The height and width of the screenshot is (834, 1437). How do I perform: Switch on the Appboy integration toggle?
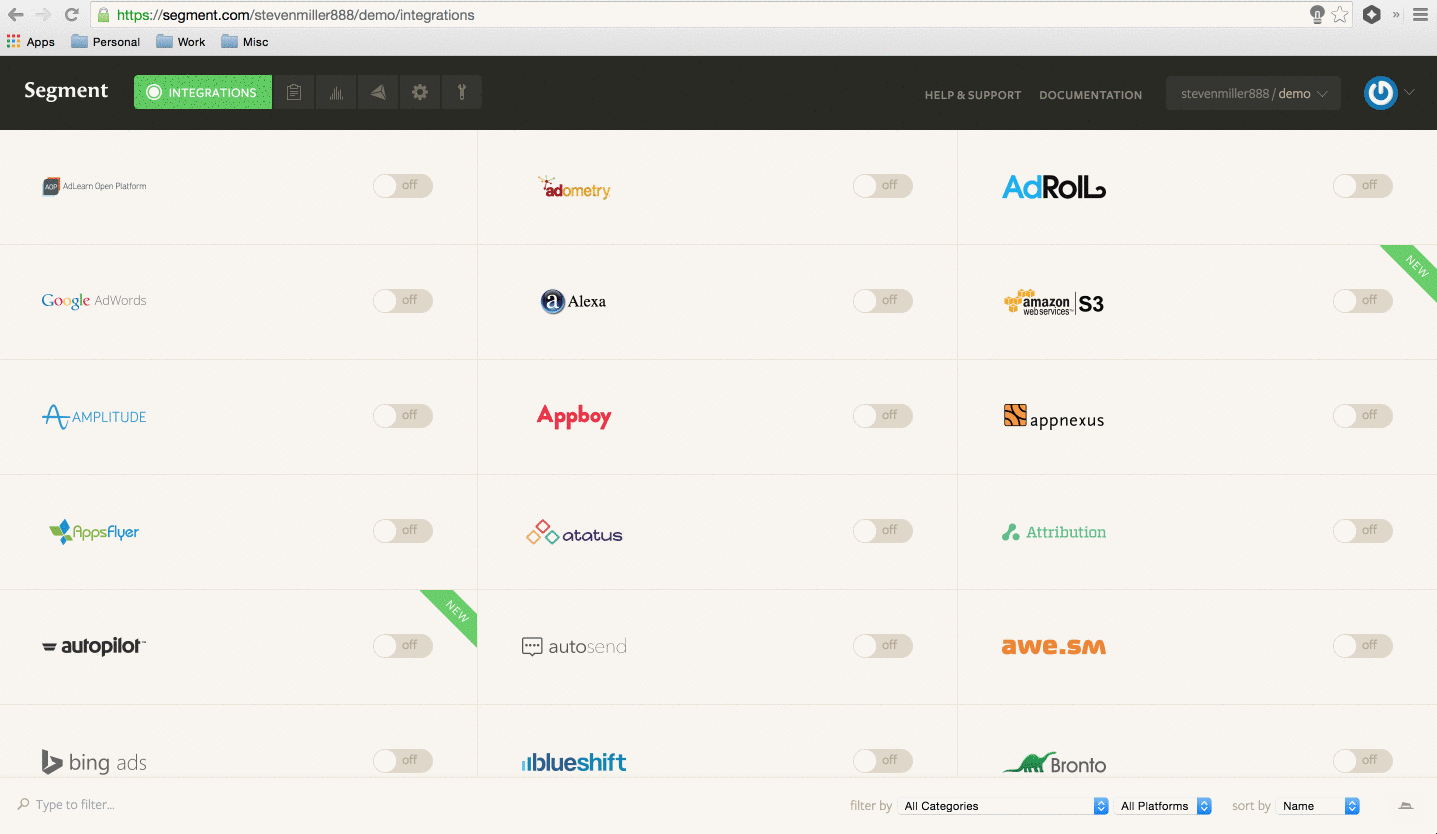pos(882,415)
